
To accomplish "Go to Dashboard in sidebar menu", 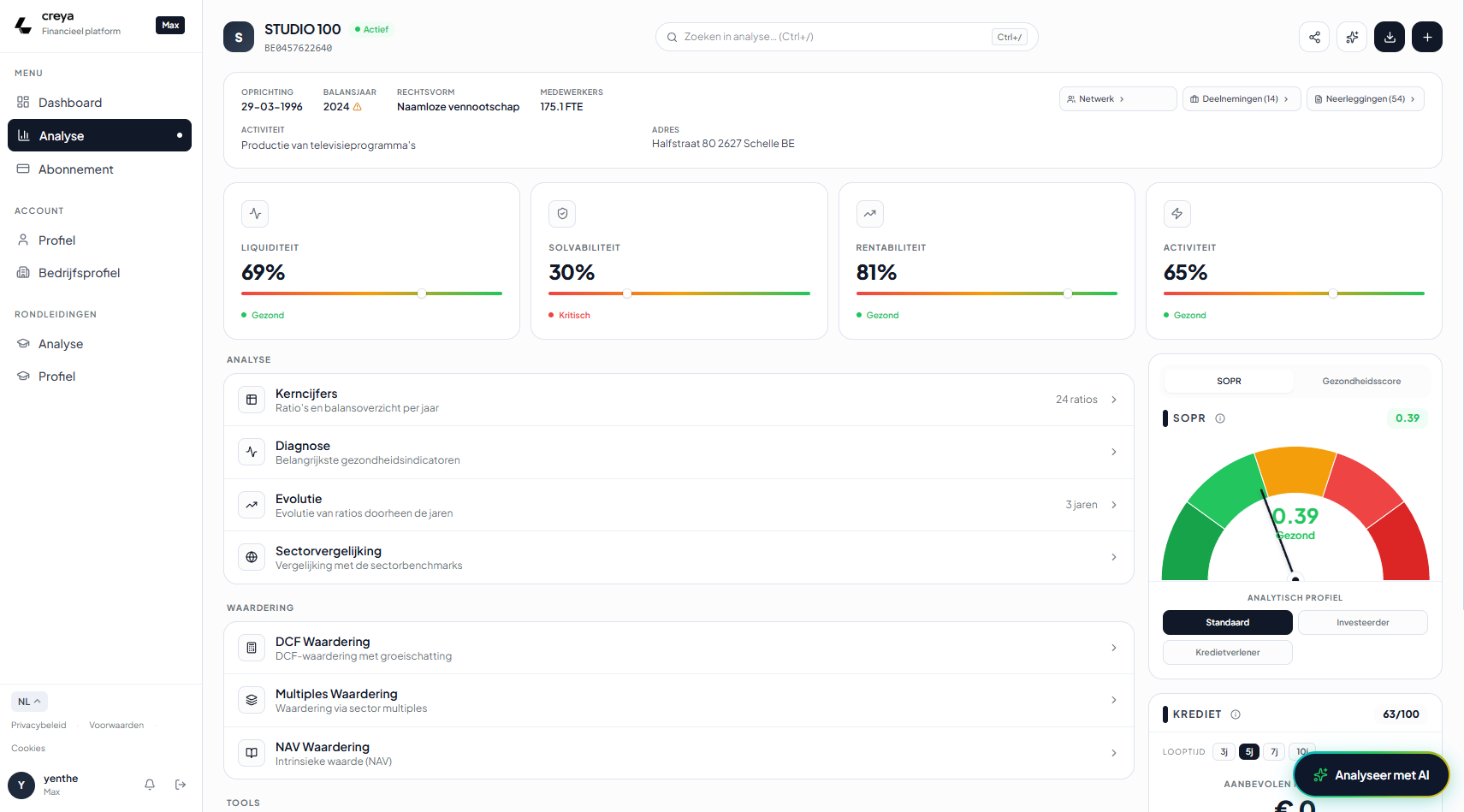I will pyautogui.click(x=99, y=103).
